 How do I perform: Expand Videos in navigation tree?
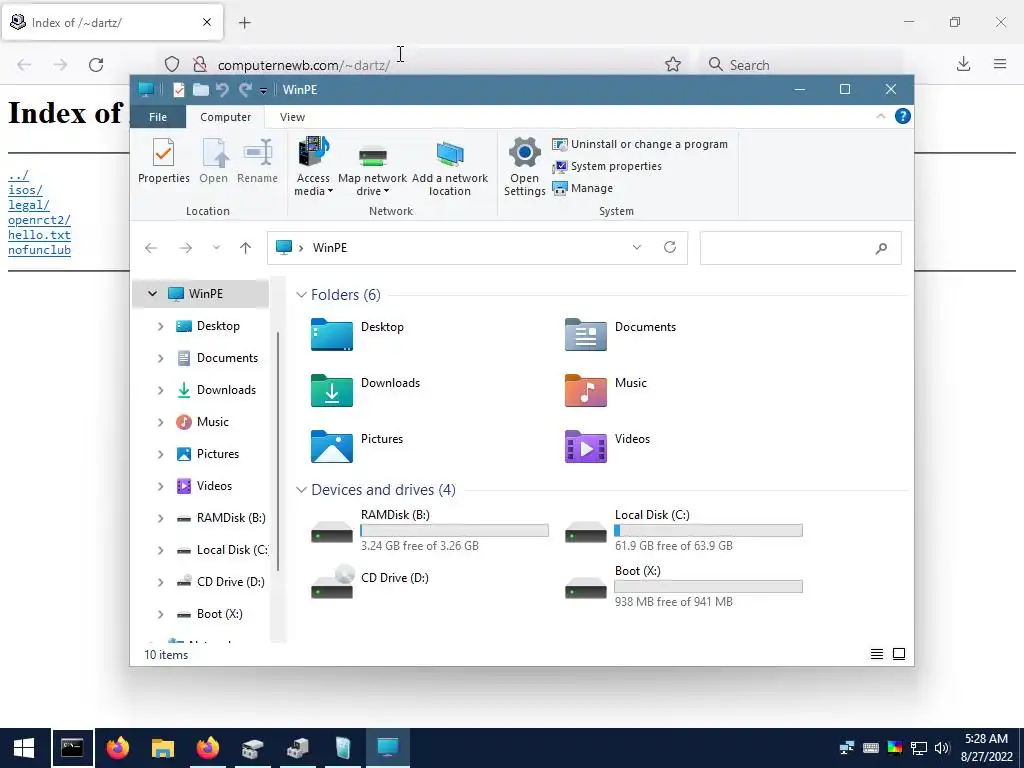tap(161, 486)
